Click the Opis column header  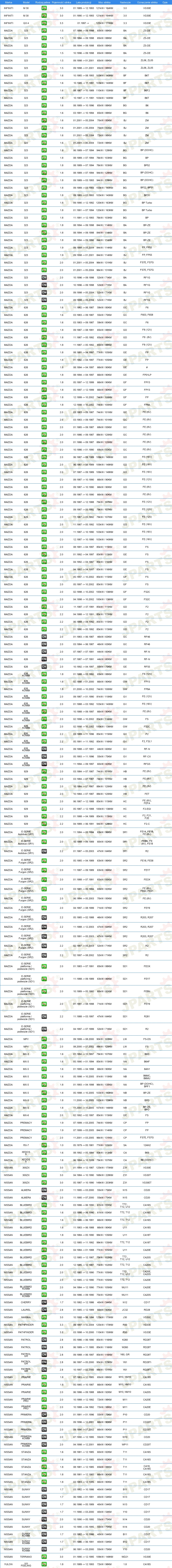click(165, 2)
